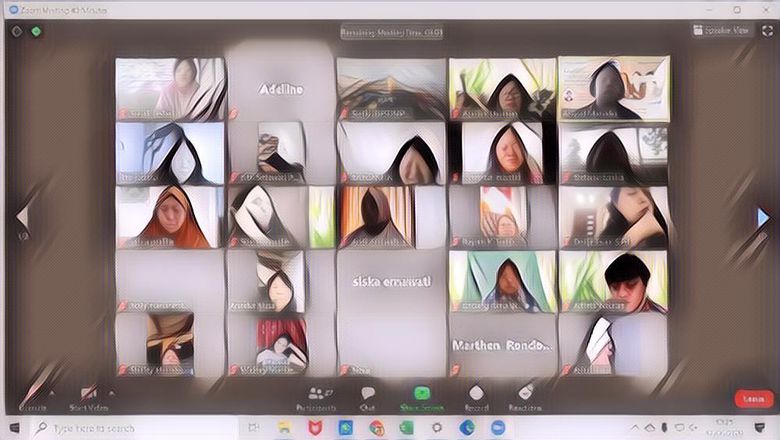Click the red Leave button
The width and height of the screenshot is (780, 440).
(x=753, y=398)
